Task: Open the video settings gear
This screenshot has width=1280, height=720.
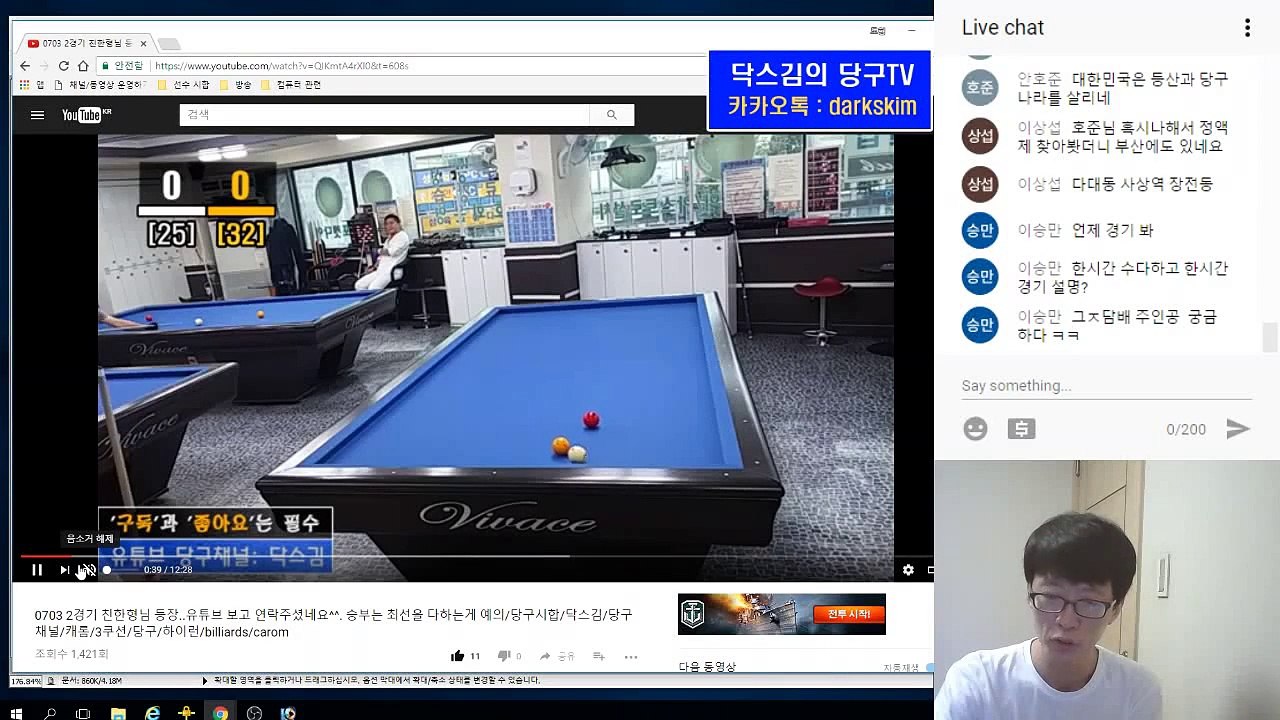Action: (908, 570)
